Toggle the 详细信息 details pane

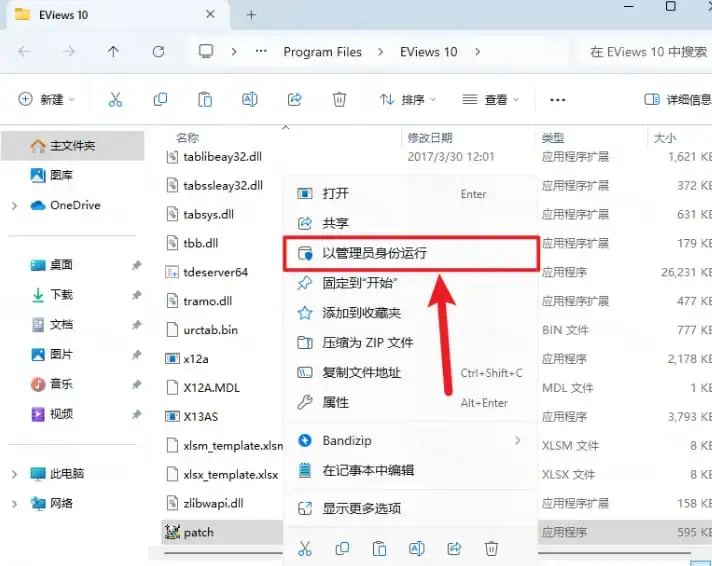[x=677, y=99]
